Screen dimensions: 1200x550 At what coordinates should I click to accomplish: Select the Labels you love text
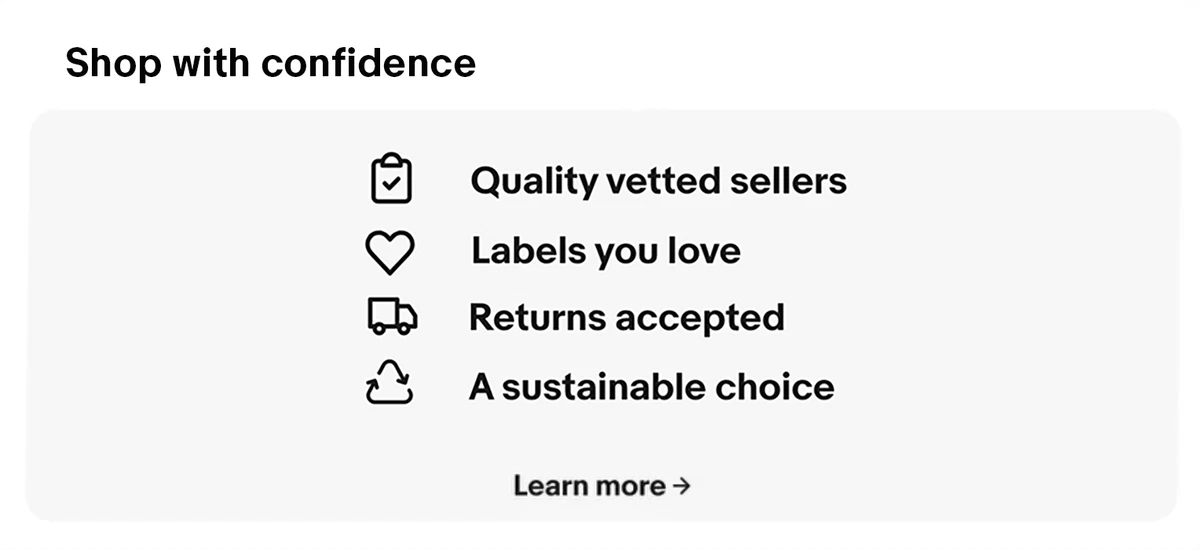coord(606,251)
